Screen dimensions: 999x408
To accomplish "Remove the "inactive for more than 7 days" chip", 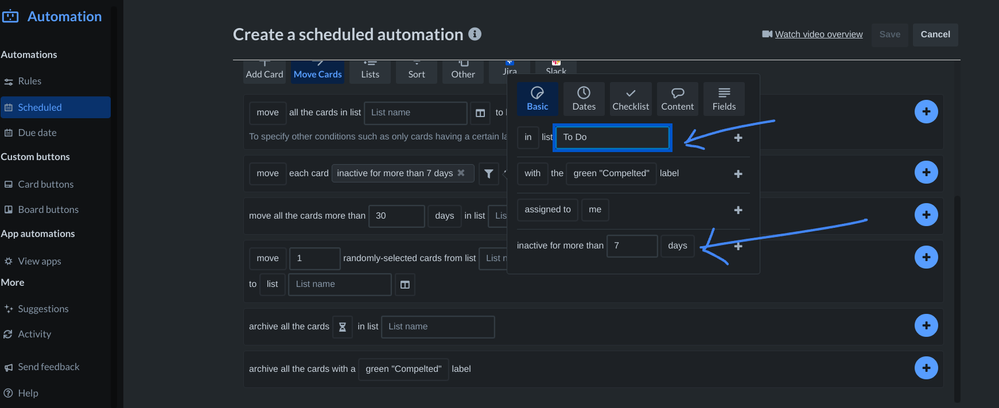I will [461, 173].
